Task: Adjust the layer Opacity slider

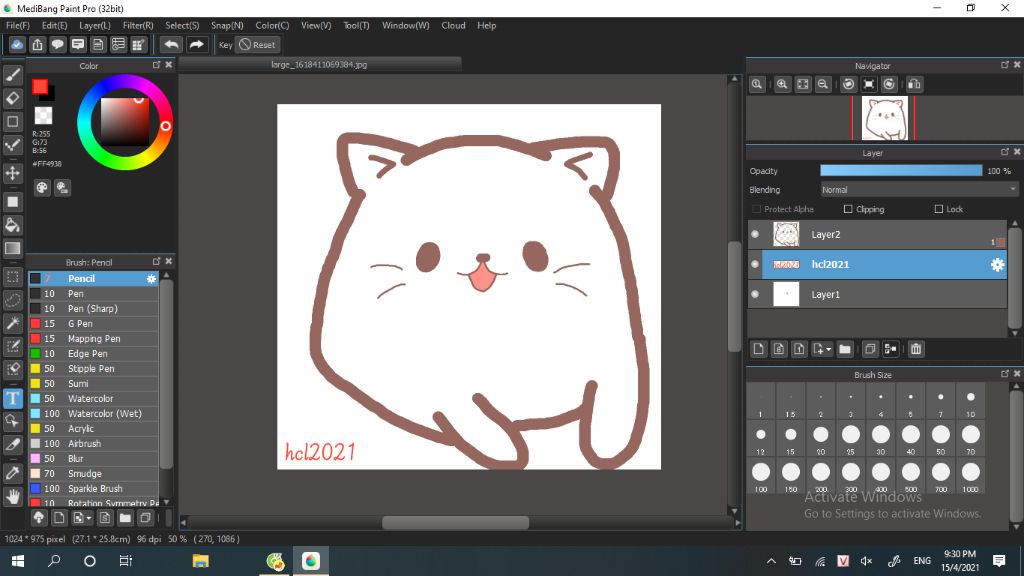Action: 901,170
